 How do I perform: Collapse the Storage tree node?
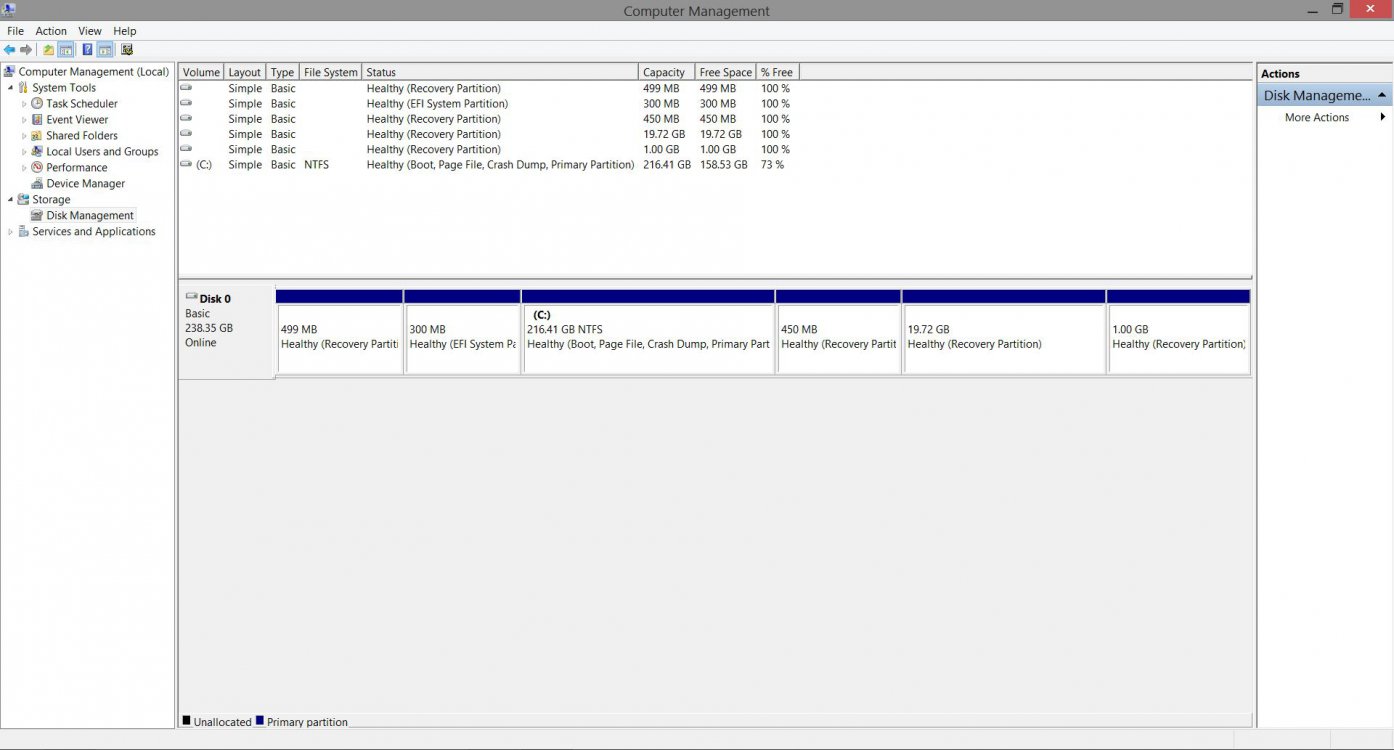pos(11,200)
